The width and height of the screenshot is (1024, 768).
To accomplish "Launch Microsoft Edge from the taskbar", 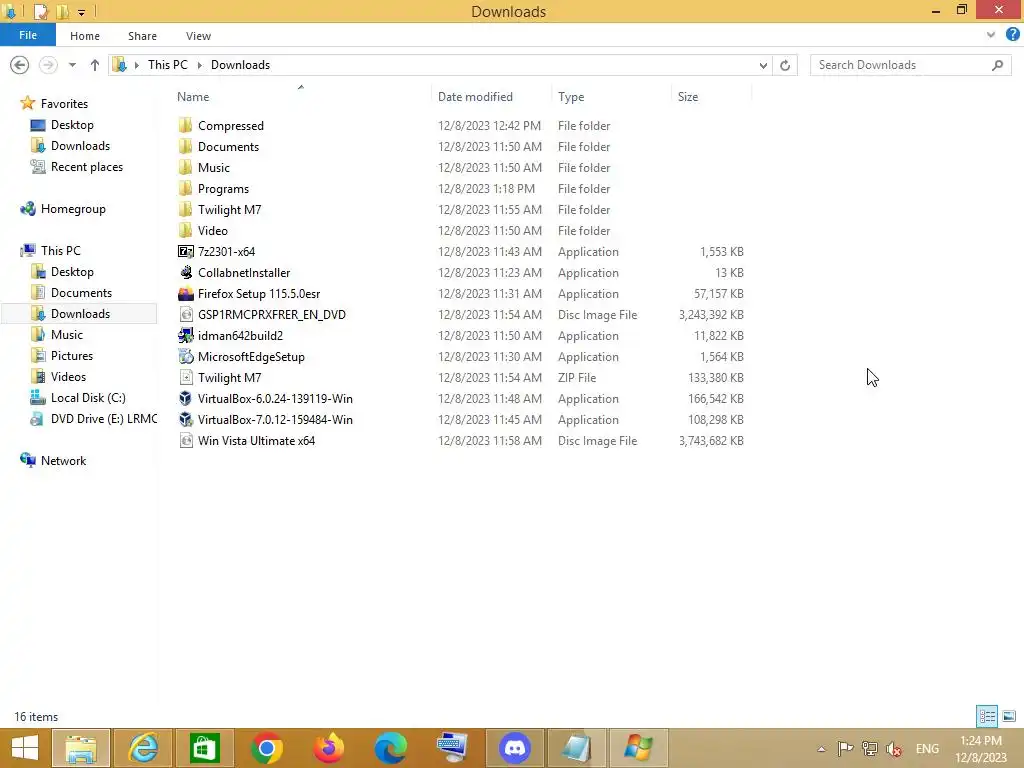I will (x=391, y=748).
